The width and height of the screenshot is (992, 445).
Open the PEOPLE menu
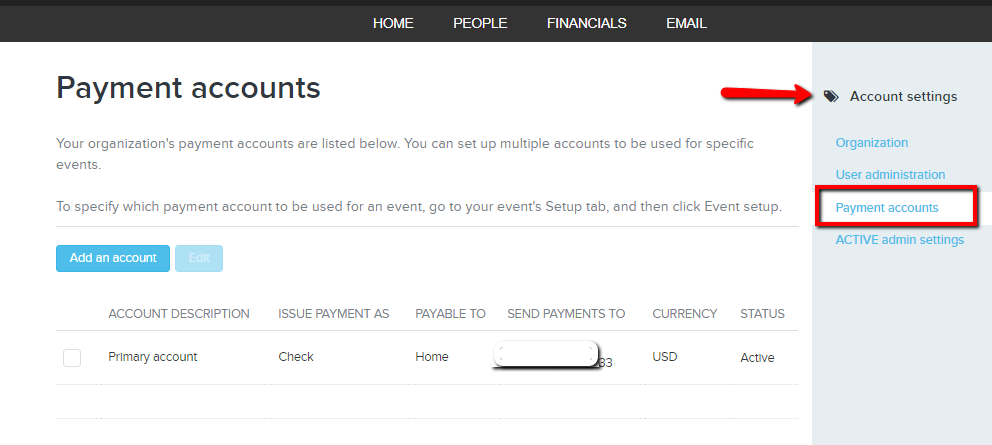480,23
